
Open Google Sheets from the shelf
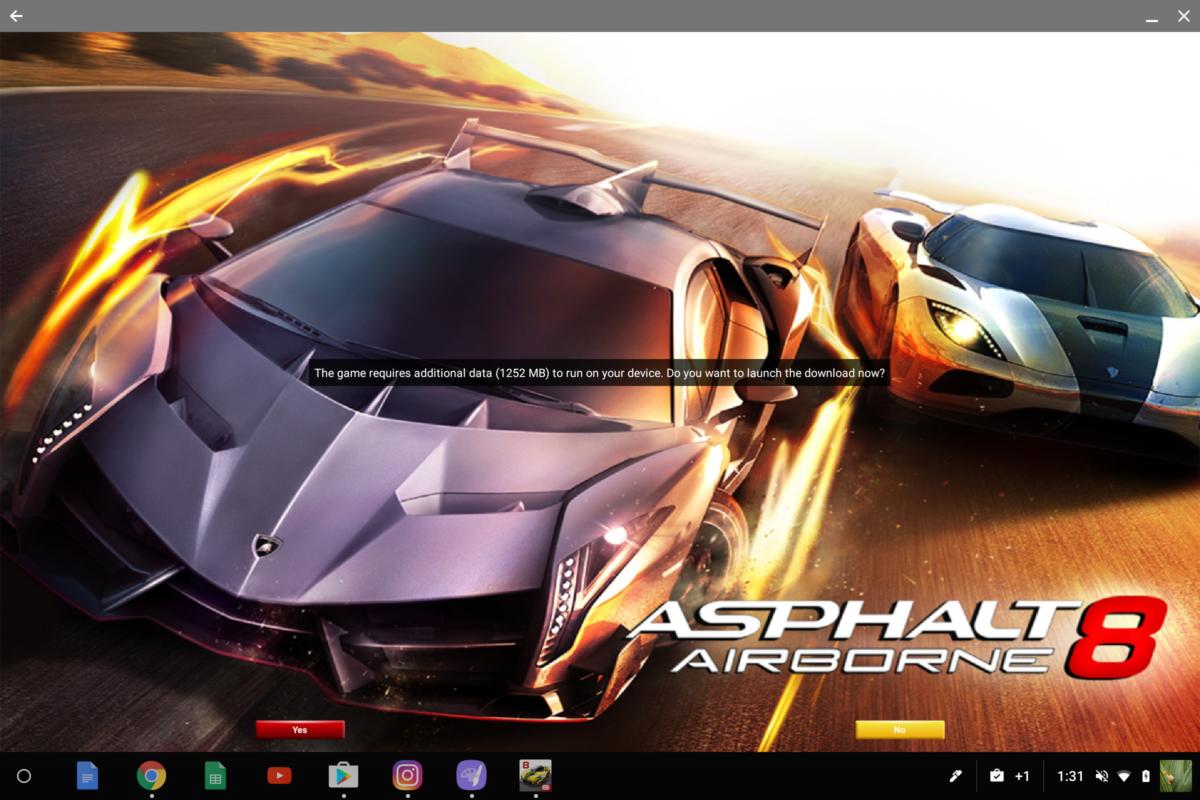pyautogui.click(x=215, y=775)
